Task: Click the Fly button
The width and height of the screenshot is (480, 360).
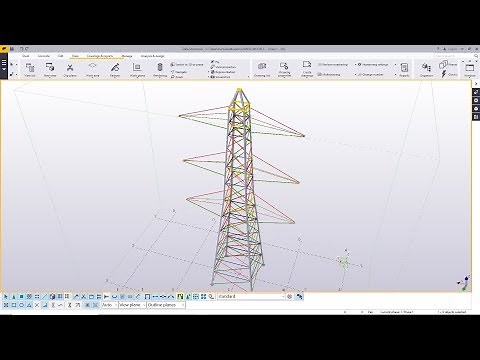Action: pos(215,62)
